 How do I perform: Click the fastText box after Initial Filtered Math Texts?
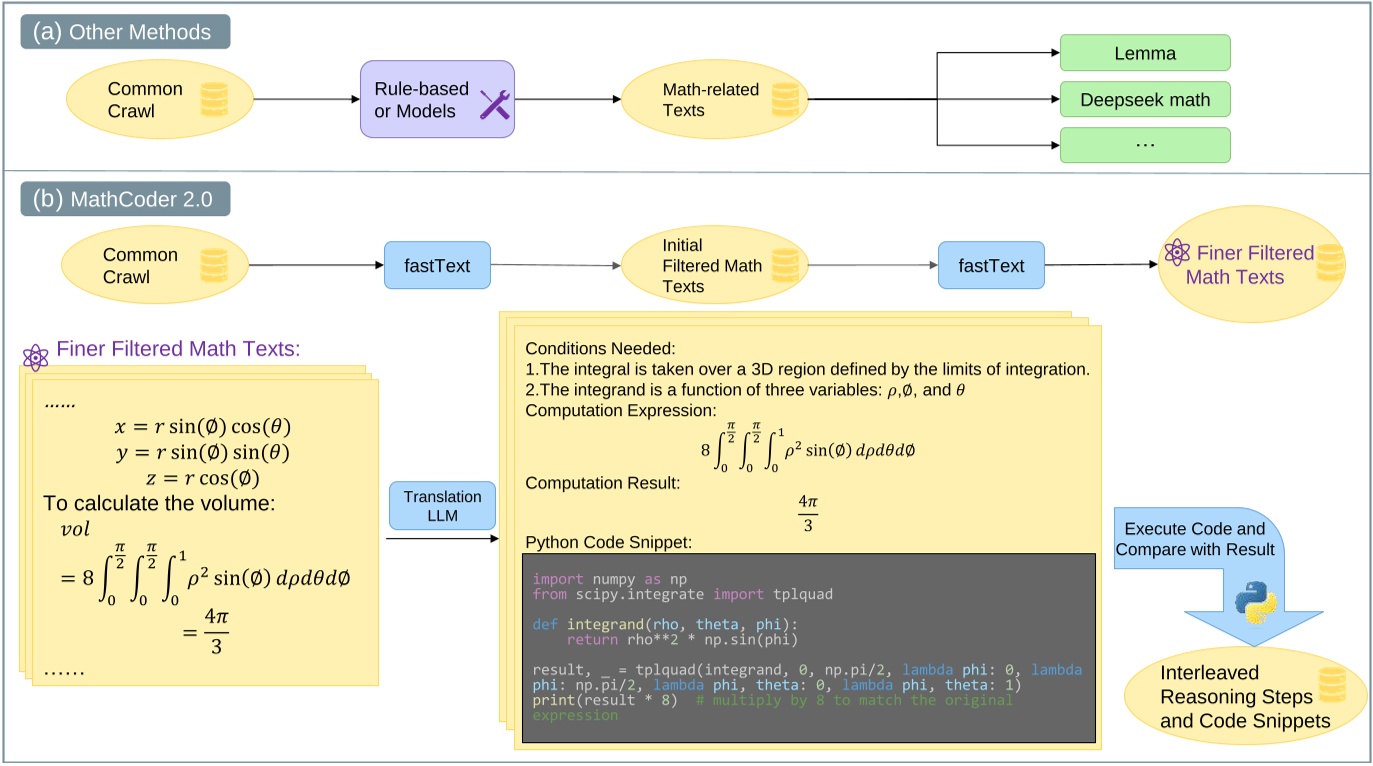(x=990, y=266)
